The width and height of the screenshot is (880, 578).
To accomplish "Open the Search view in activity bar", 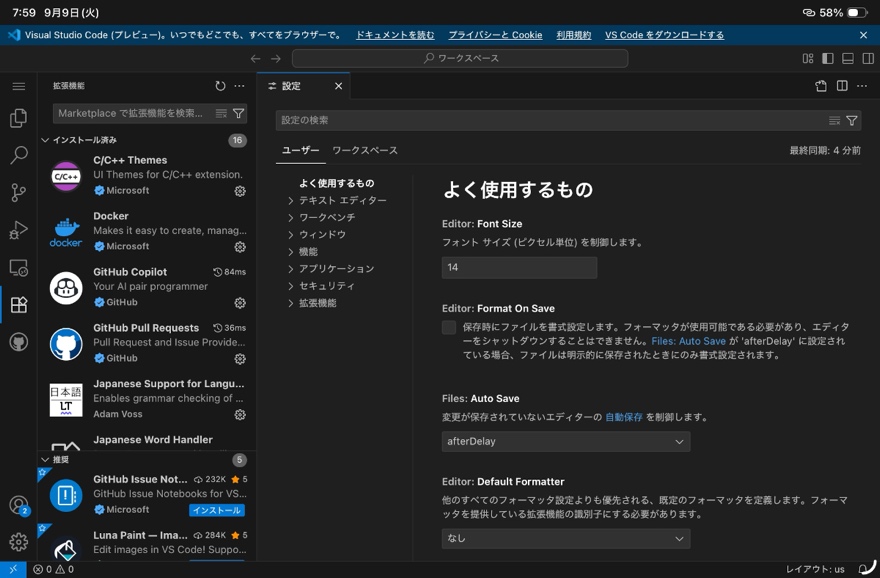I will [x=19, y=155].
